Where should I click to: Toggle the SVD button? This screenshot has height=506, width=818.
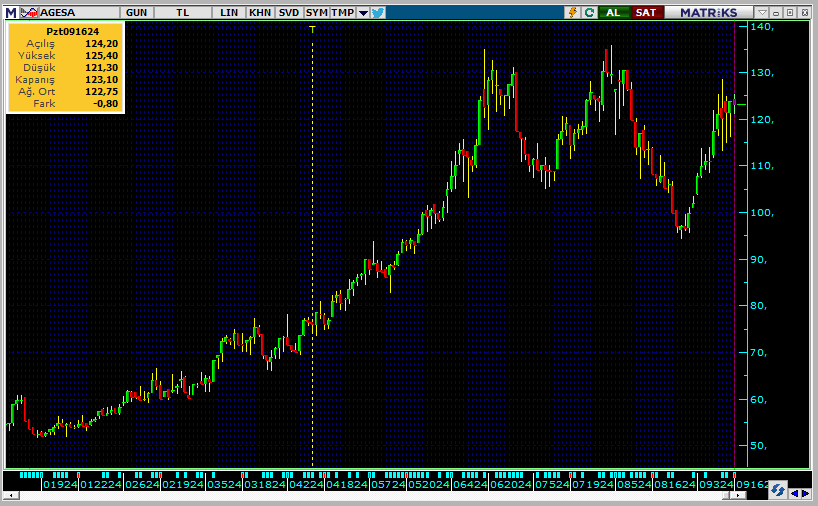(288, 12)
